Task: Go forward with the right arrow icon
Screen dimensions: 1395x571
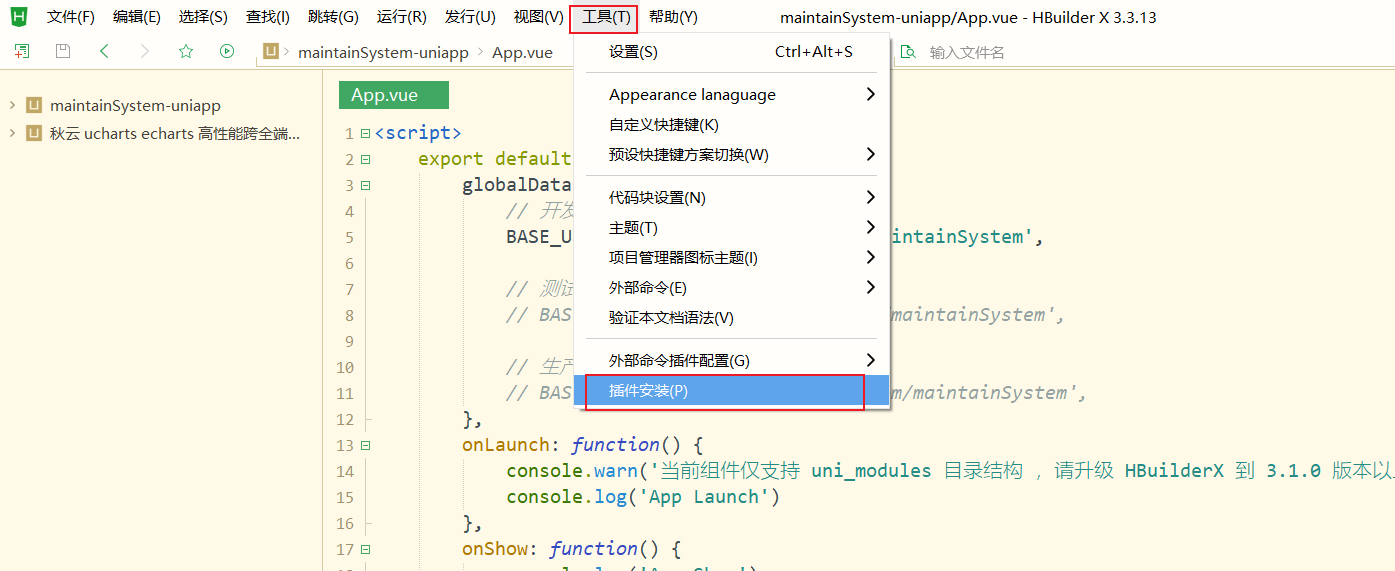Action: (145, 52)
